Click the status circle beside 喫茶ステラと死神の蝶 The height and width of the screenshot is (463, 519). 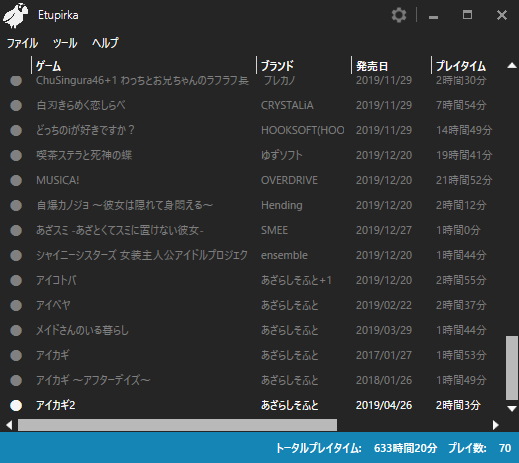(x=16, y=155)
